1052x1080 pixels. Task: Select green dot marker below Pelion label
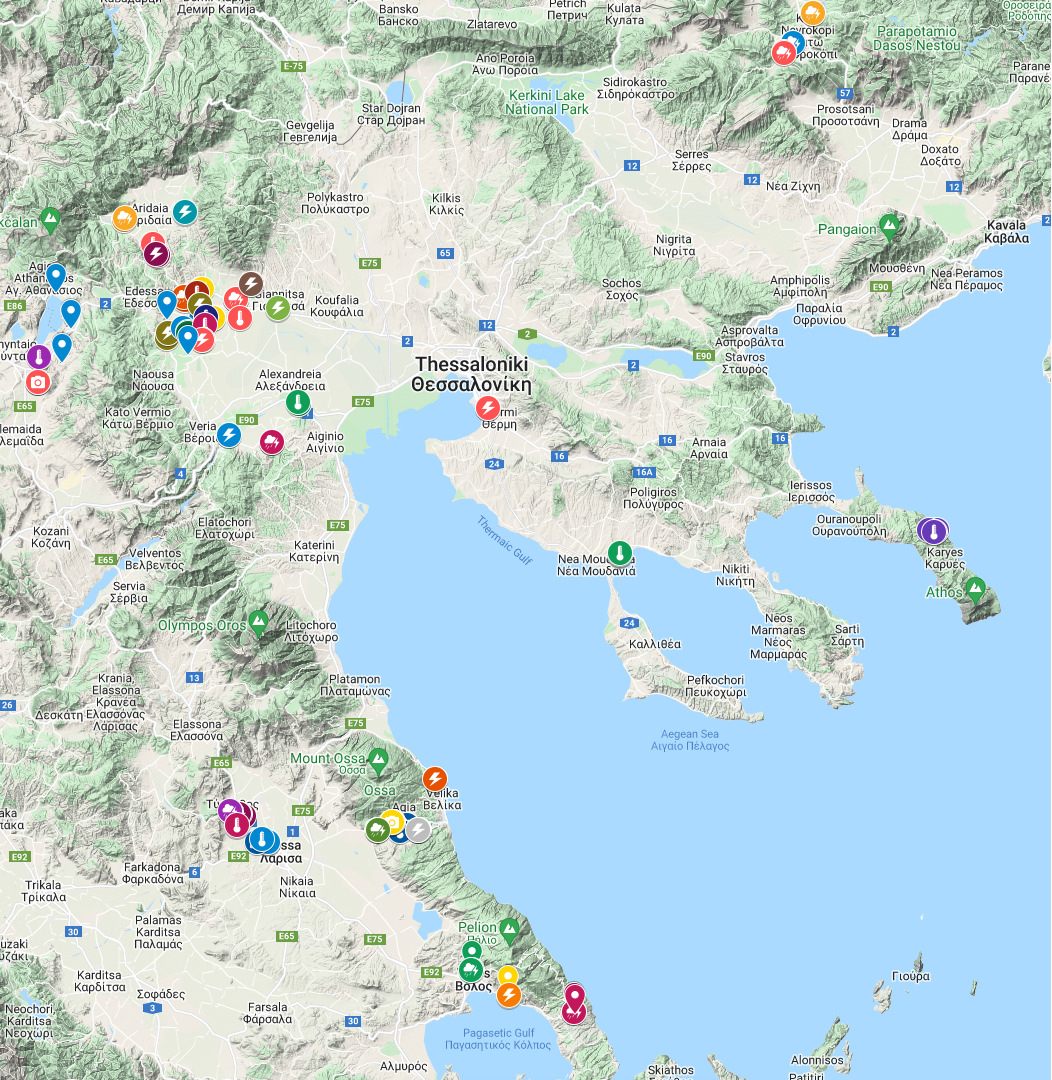pyautogui.click(x=472, y=951)
